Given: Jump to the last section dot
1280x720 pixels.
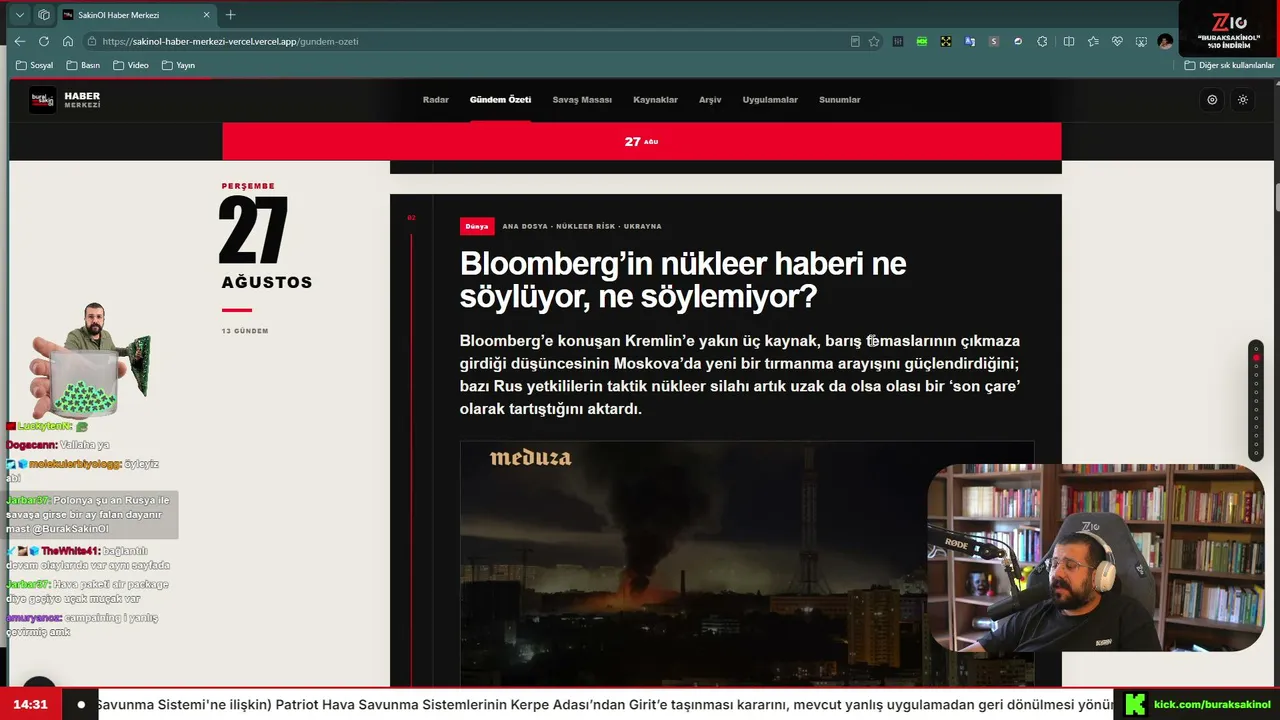Looking at the screenshot, I should (1256, 455).
